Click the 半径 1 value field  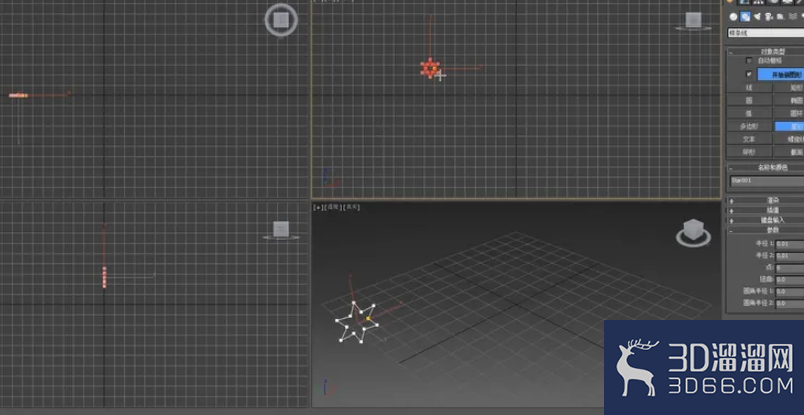click(x=790, y=244)
